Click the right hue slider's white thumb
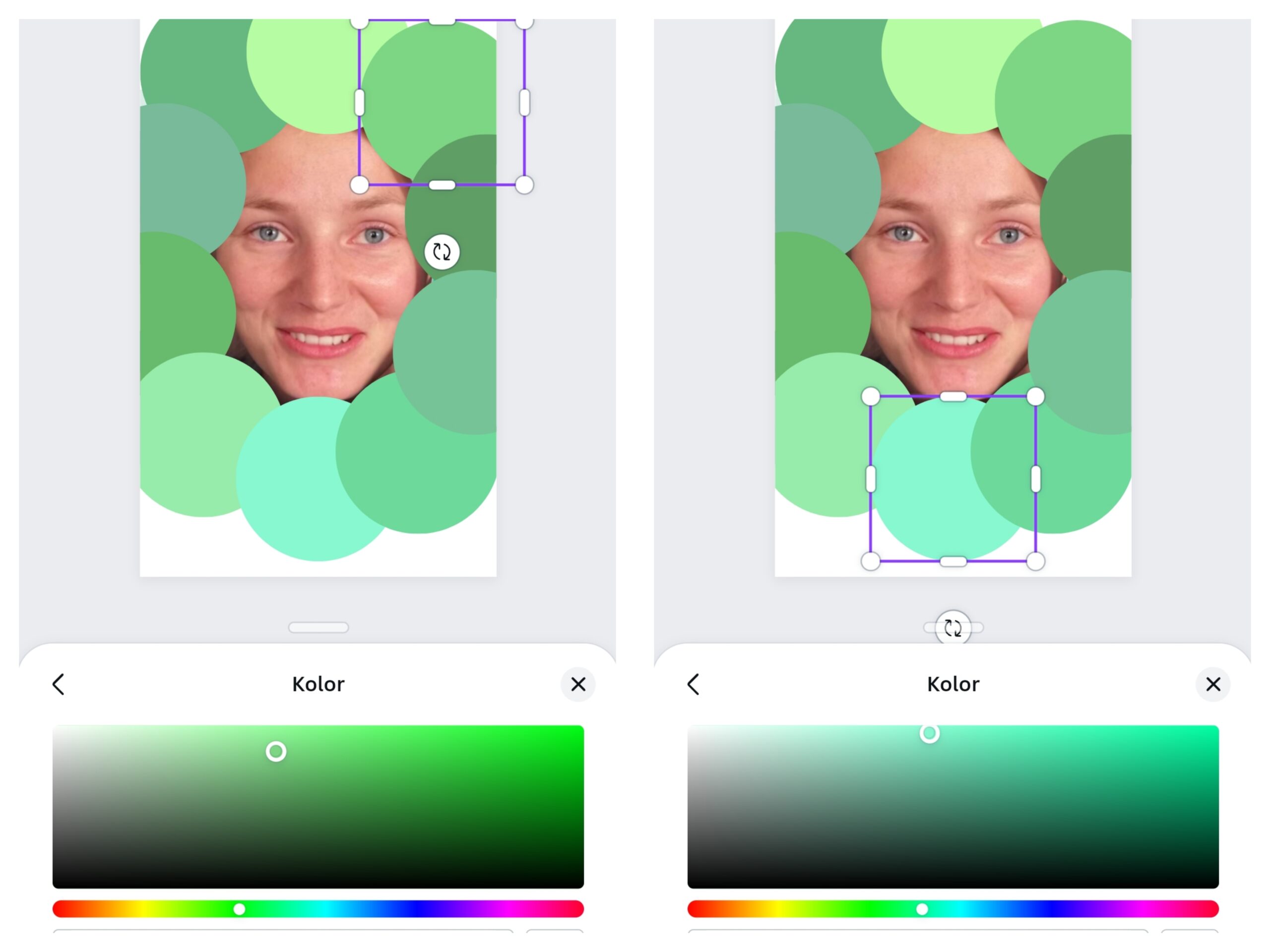This screenshot has width=1270, height=952. pyautogui.click(x=922, y=909)
